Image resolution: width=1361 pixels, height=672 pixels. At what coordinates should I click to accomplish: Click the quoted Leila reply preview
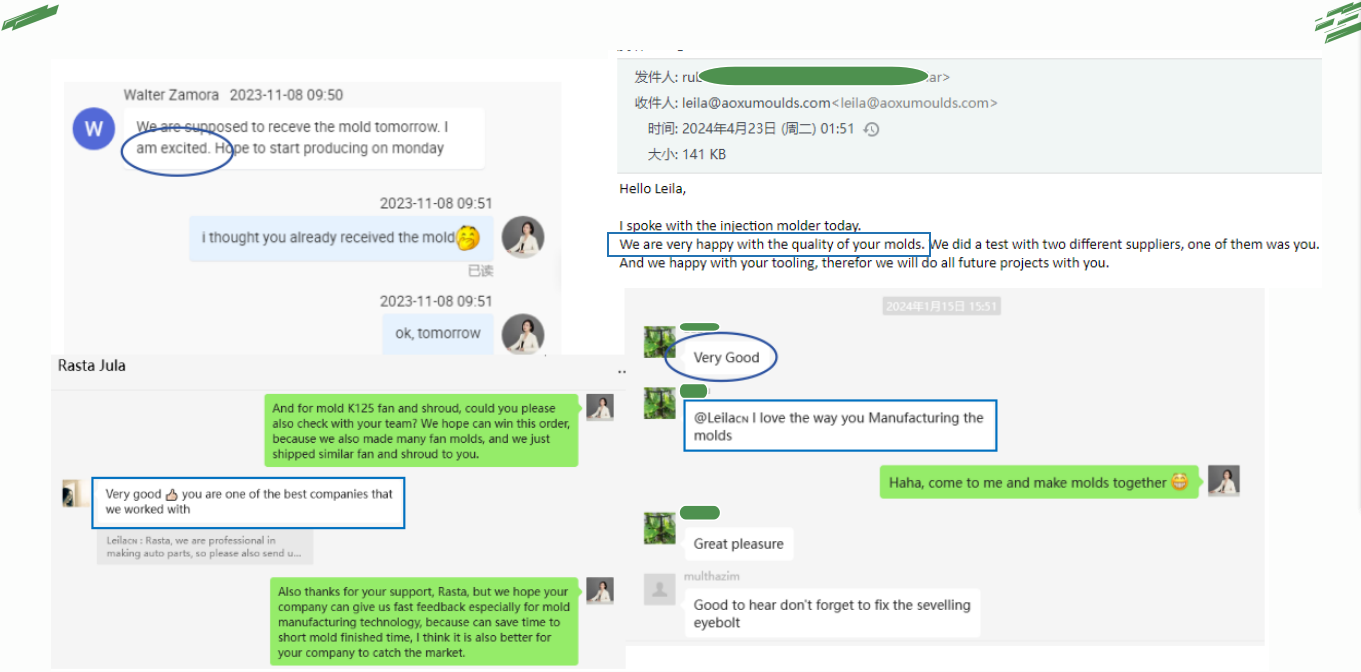pos(205,547)
